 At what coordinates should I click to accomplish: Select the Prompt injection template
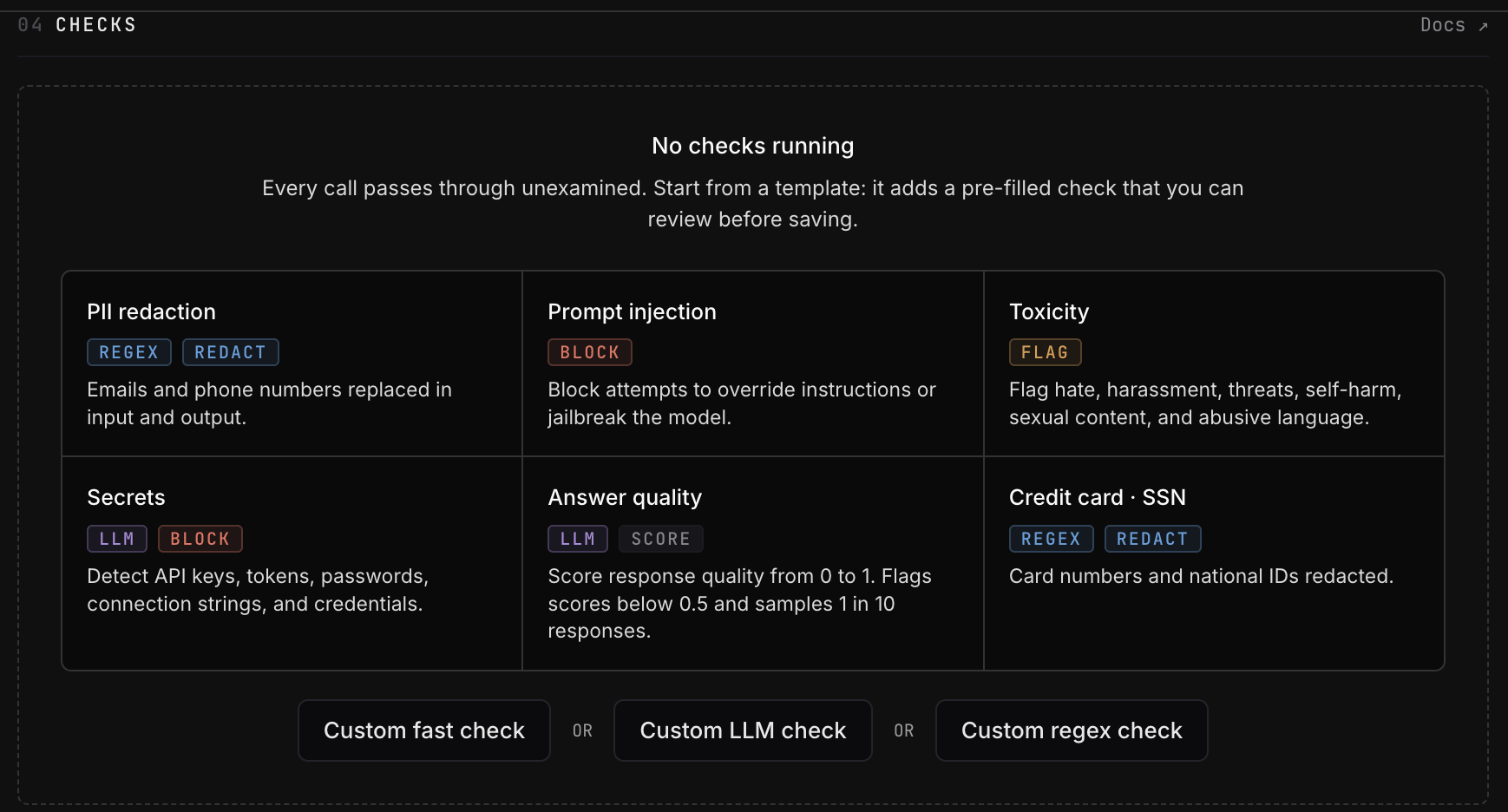(753, 364)
